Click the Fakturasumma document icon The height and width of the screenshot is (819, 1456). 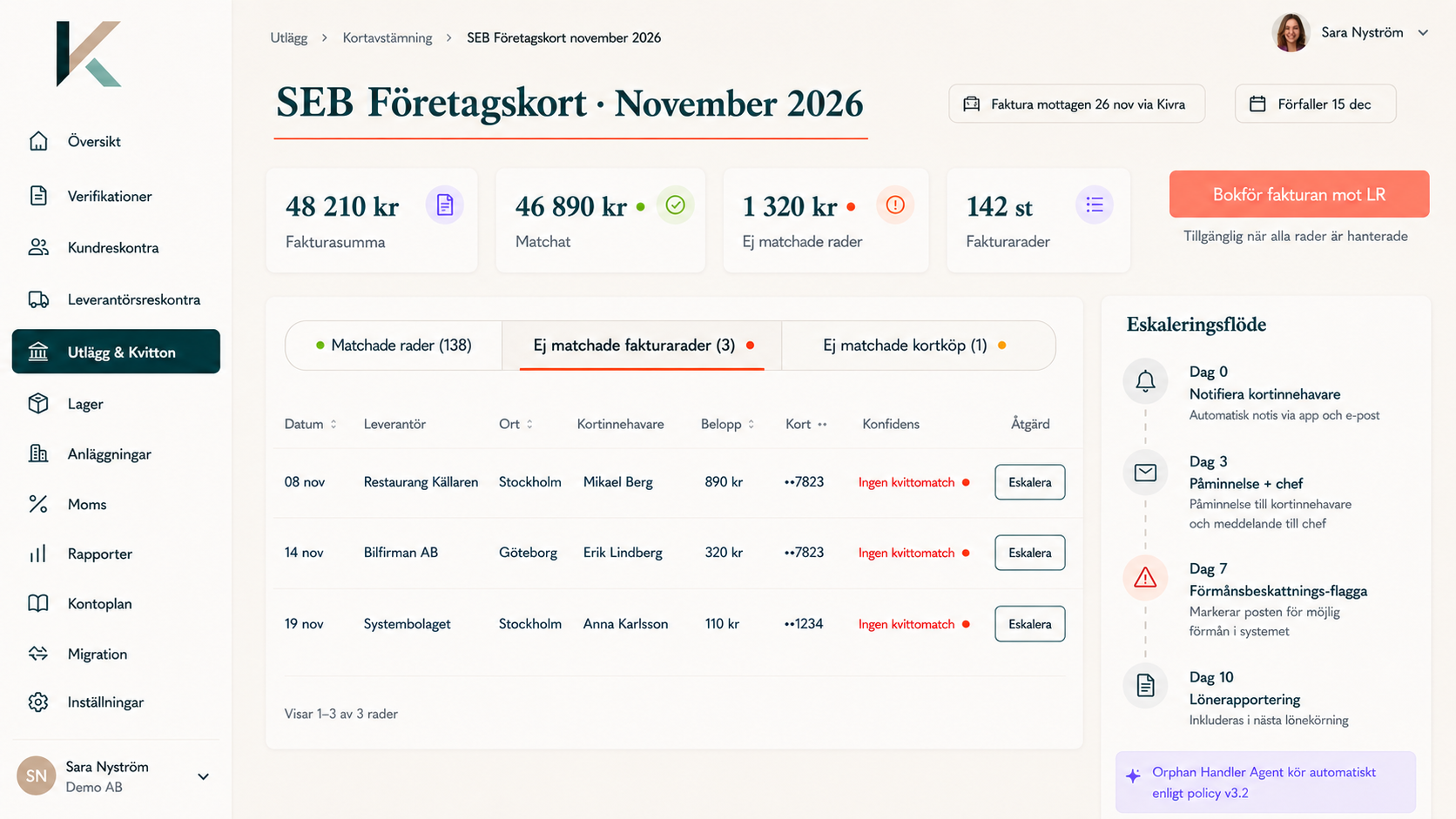pos(444,205)
